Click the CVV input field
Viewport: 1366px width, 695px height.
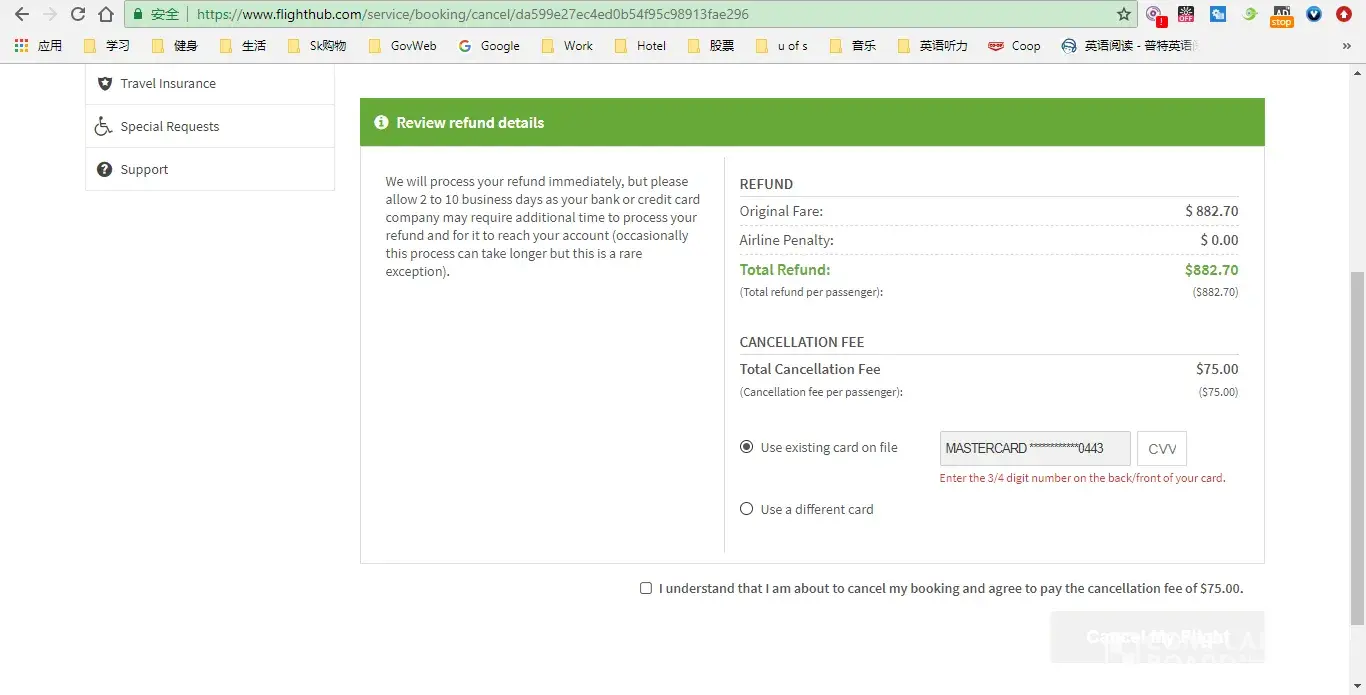coord(1162,448)
